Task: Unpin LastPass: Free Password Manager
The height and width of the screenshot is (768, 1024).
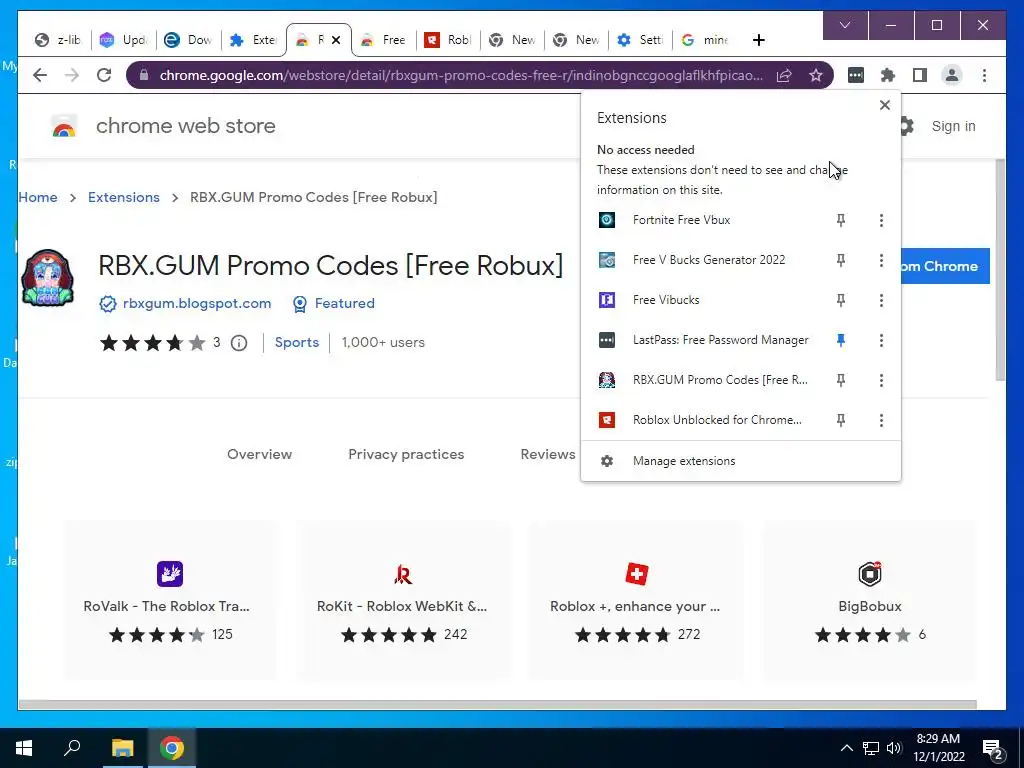Action: pyautogui.click(x=841, y=340)
